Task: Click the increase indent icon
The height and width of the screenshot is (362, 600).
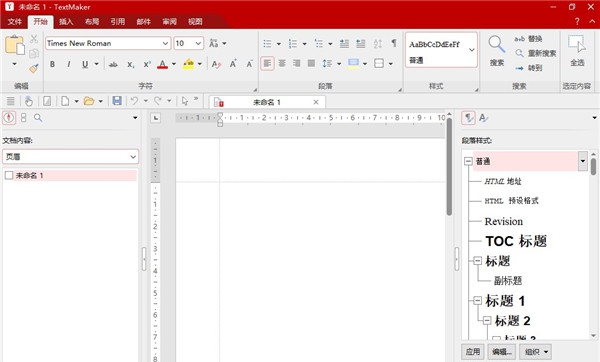Action: point(361,44)
